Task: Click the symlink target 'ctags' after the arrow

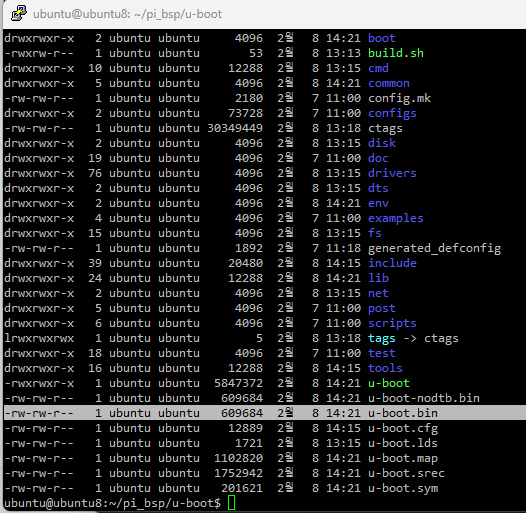Action: [441, 338]
